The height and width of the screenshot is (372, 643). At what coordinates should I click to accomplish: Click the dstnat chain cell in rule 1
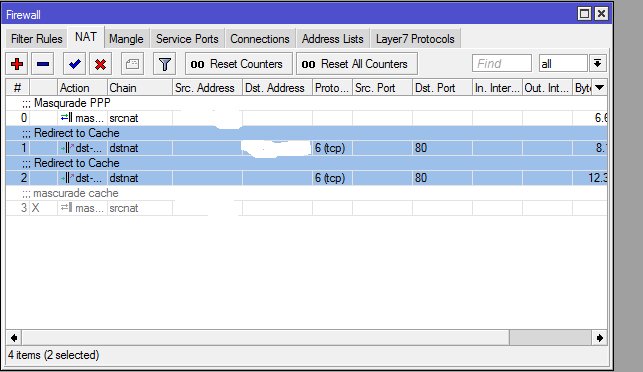[139, 148]
